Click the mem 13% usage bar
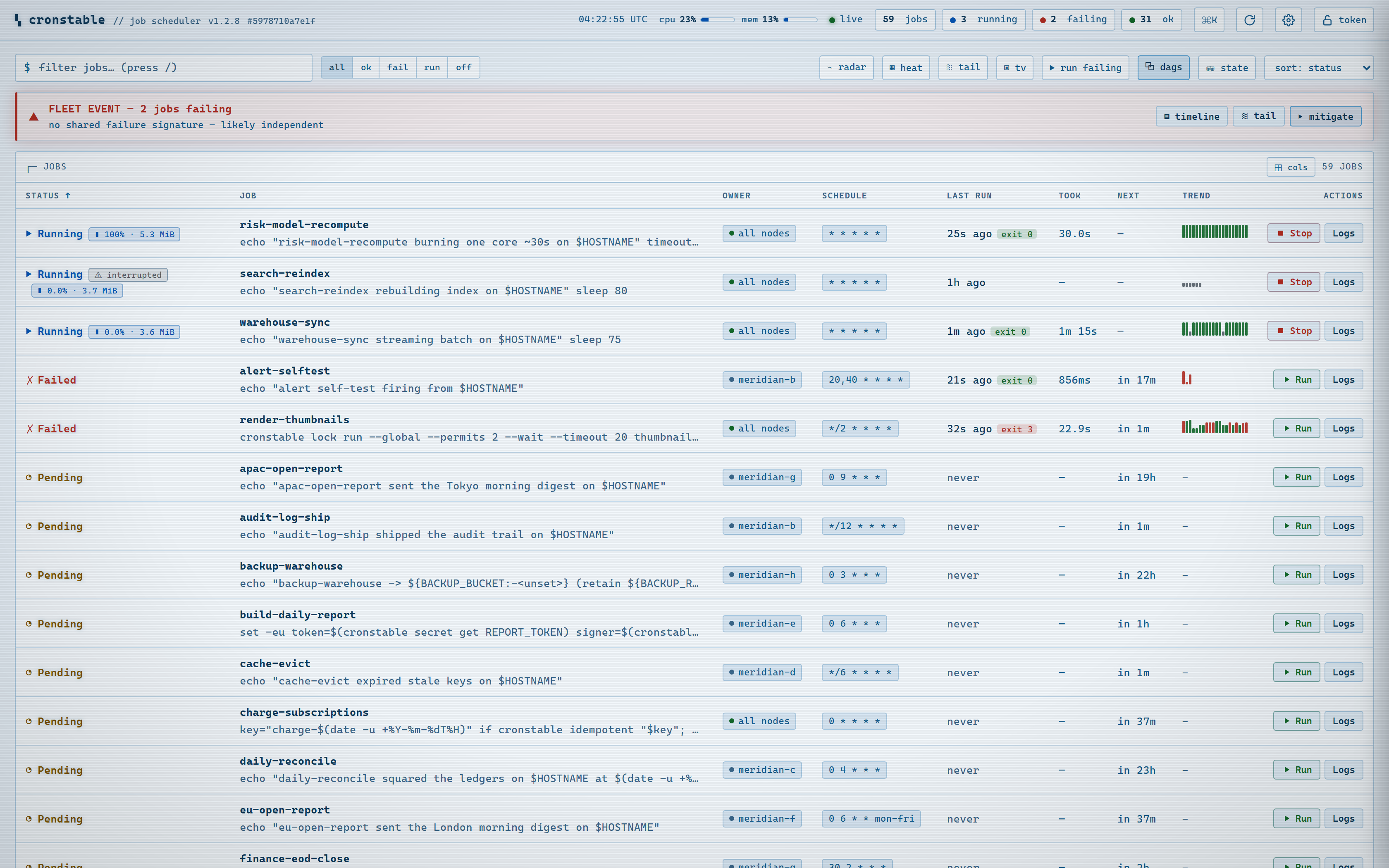The height and width of the screenshot is (868, 1389). click(800, 20)
